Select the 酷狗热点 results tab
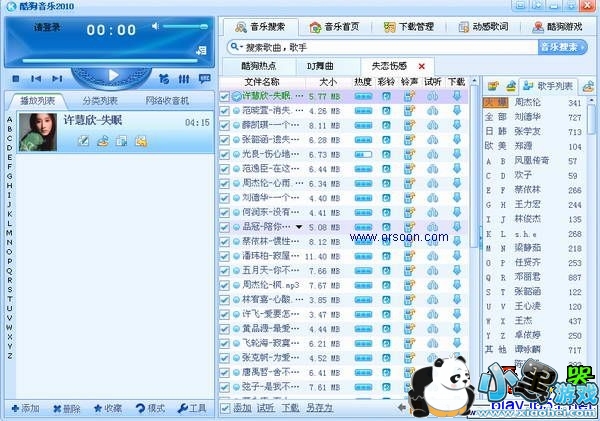 click(259, 66)
